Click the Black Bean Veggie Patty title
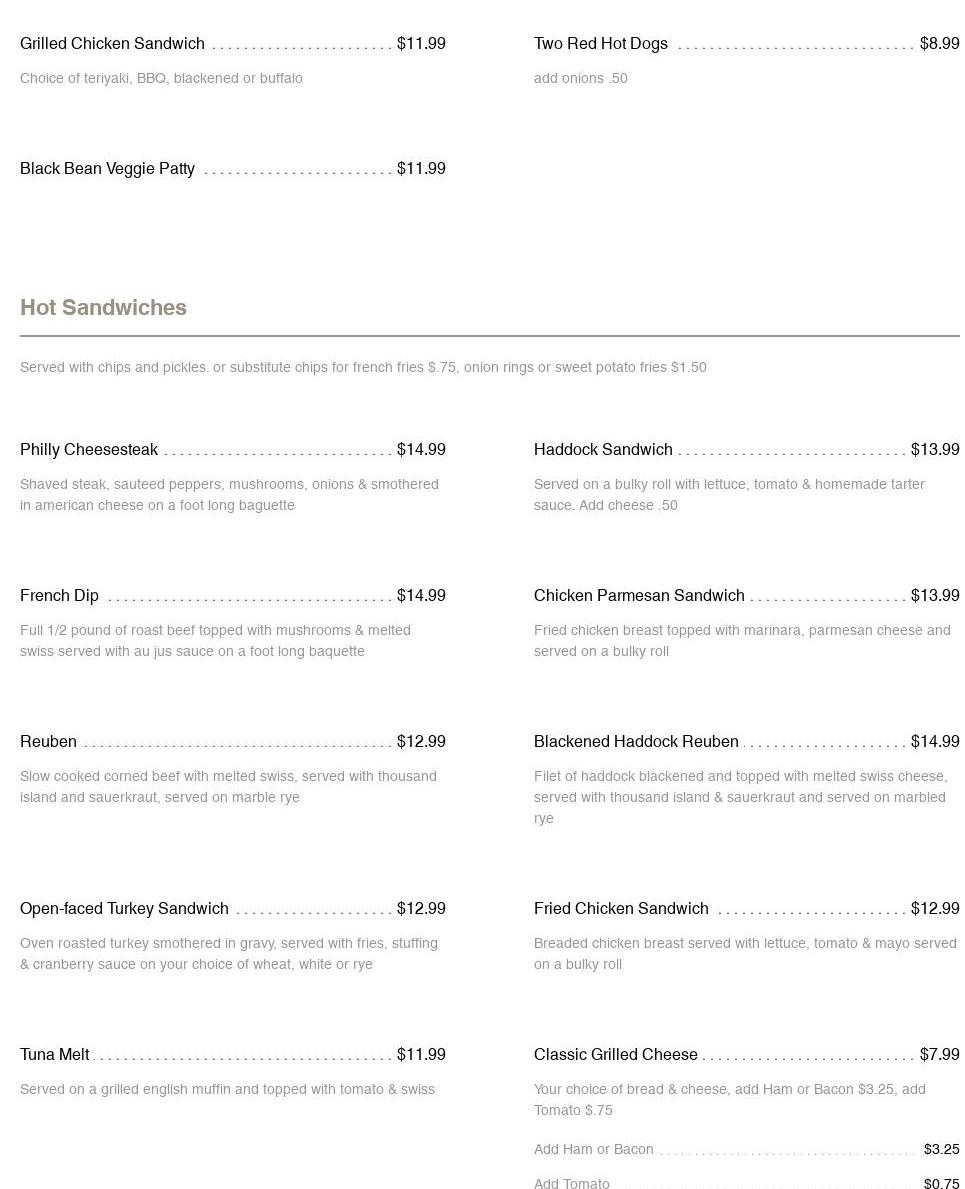This screenshot has width=965, height=1189. point(107,169)
